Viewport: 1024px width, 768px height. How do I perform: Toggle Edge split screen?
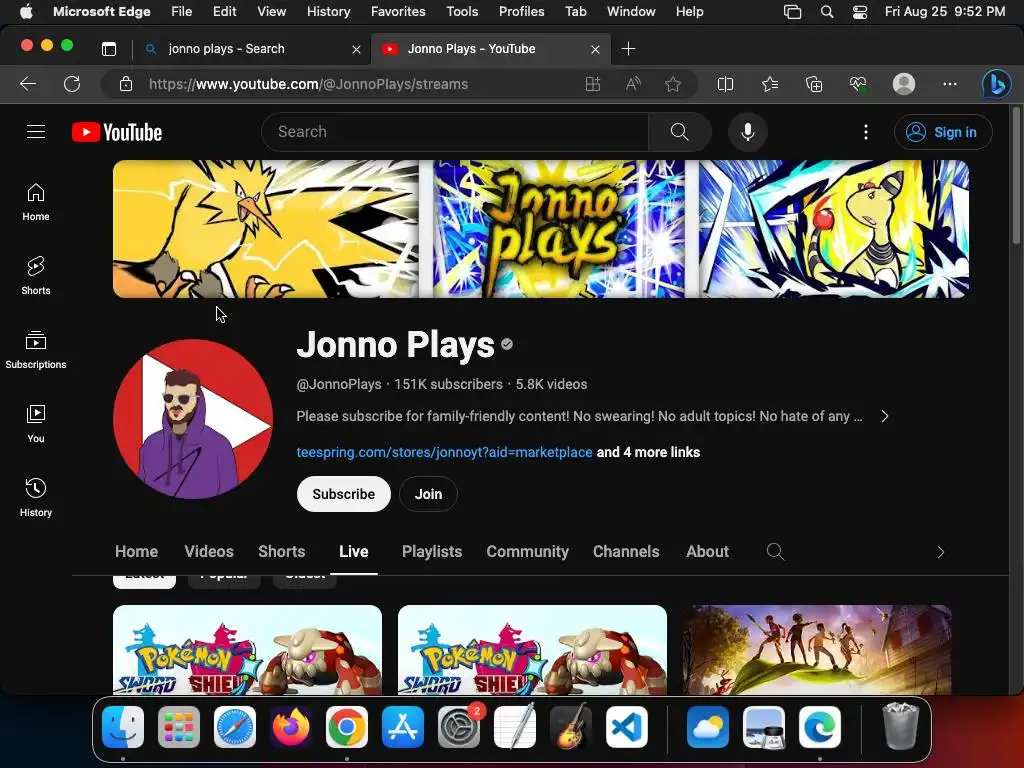(725, 84)
